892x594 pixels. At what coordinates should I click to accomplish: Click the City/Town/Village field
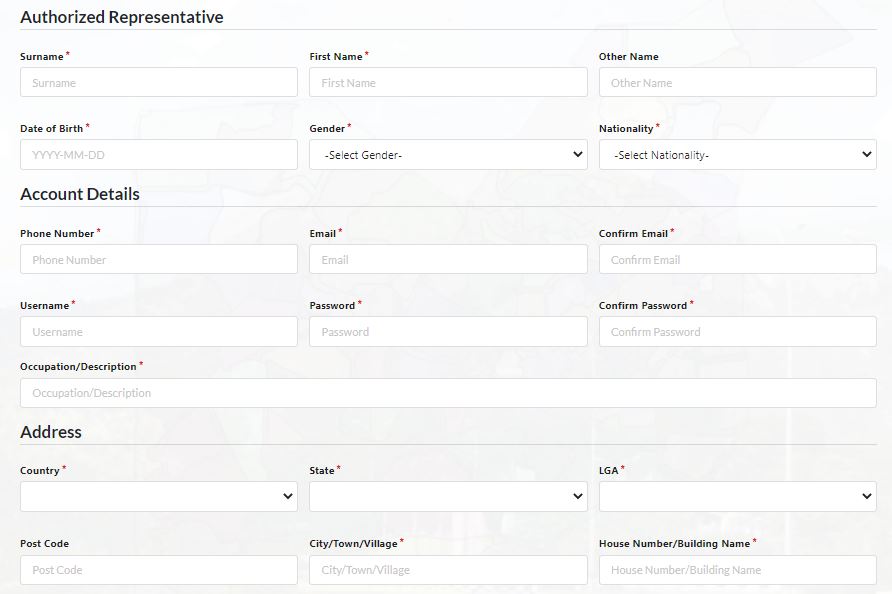pos(447,570)
